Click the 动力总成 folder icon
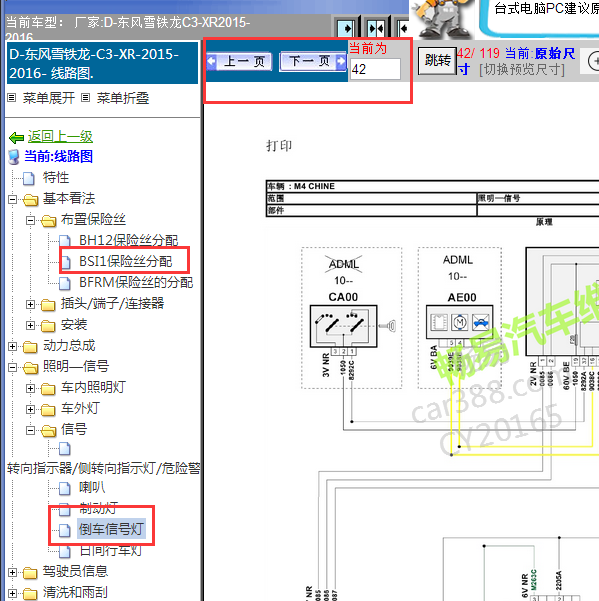The image size is (599, 601). pos(30,346)
